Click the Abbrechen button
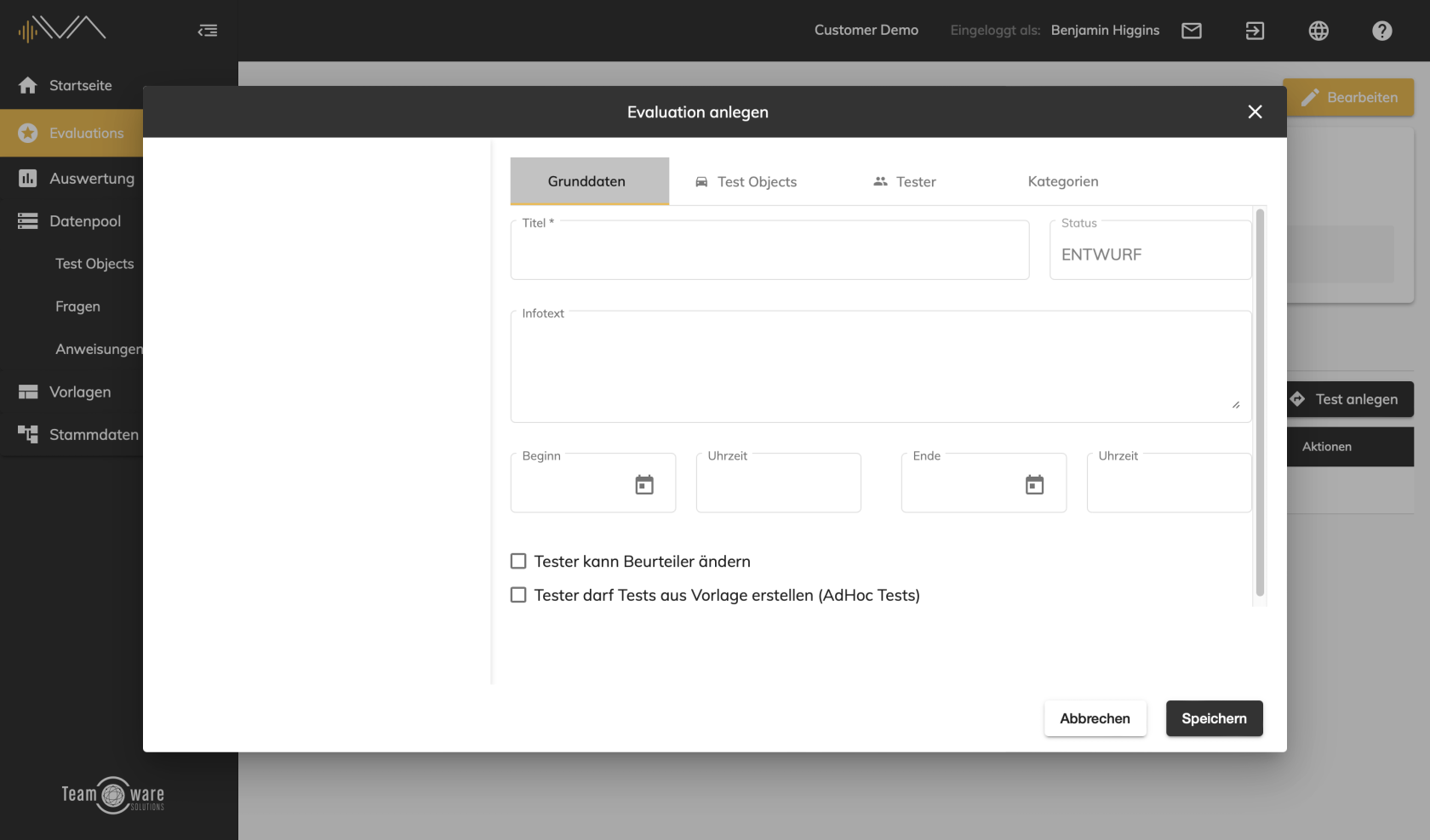This screenshot has height=840, width=1430. (1095, 718)
